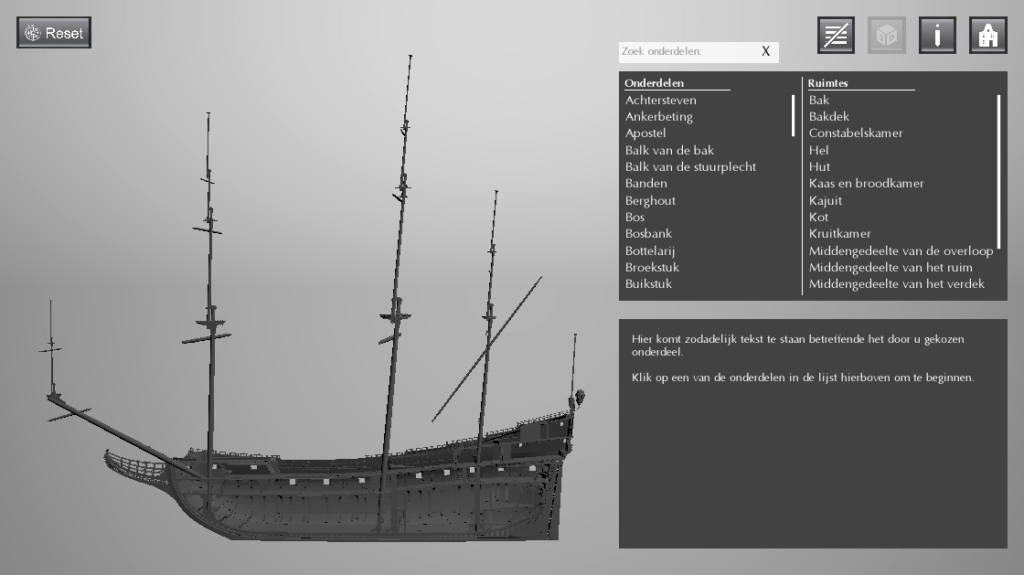Select Kajuit in the Ruimtes list
The image size is (1024, 575).
(827, 201)
